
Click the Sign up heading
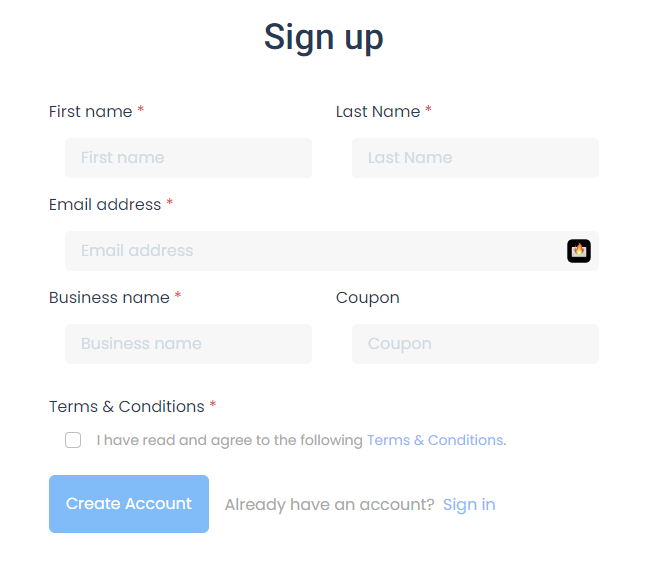324,38
